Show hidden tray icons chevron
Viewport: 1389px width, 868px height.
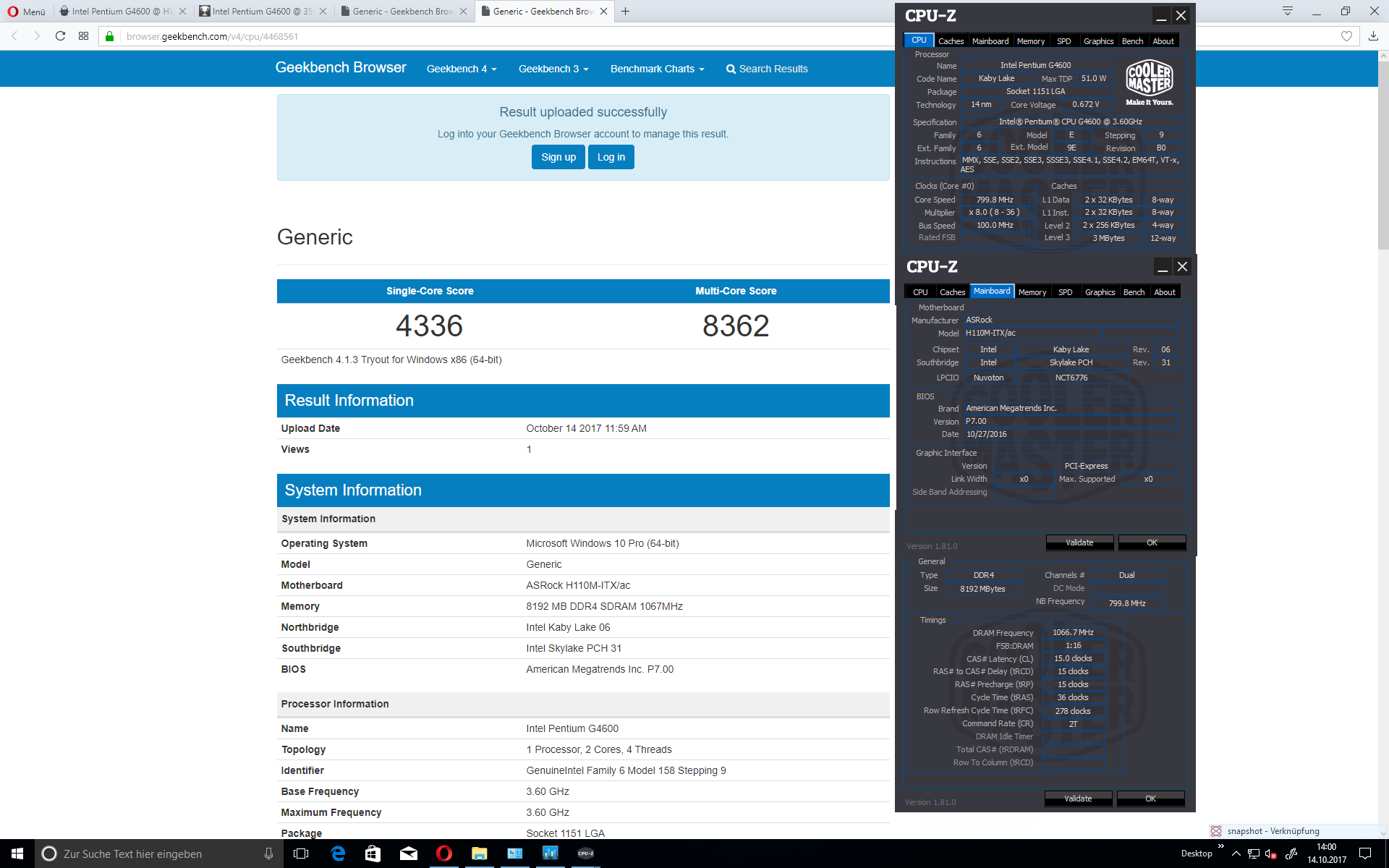(x=1236, y=854)
